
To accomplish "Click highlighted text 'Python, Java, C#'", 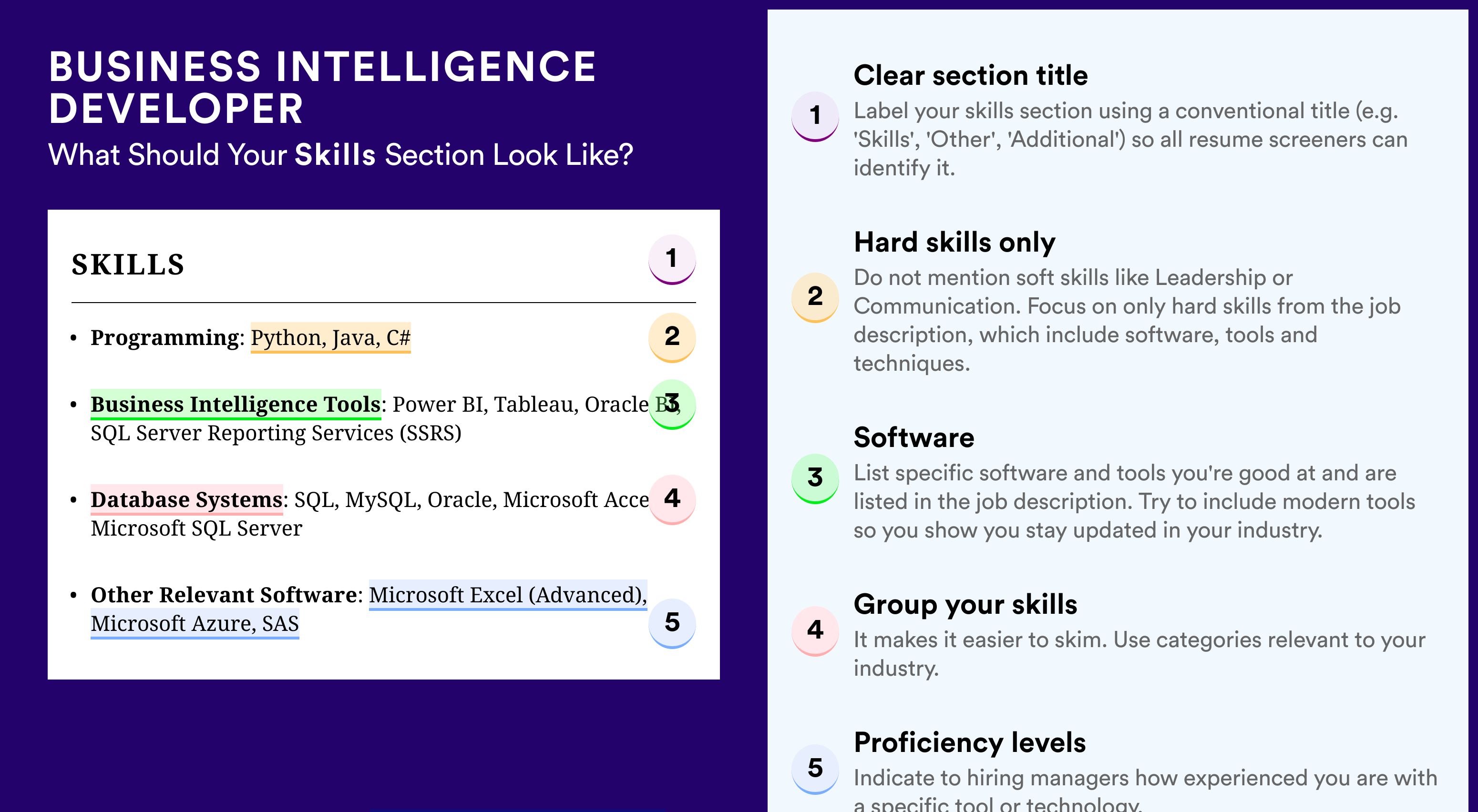I will (x=330, y=338).
